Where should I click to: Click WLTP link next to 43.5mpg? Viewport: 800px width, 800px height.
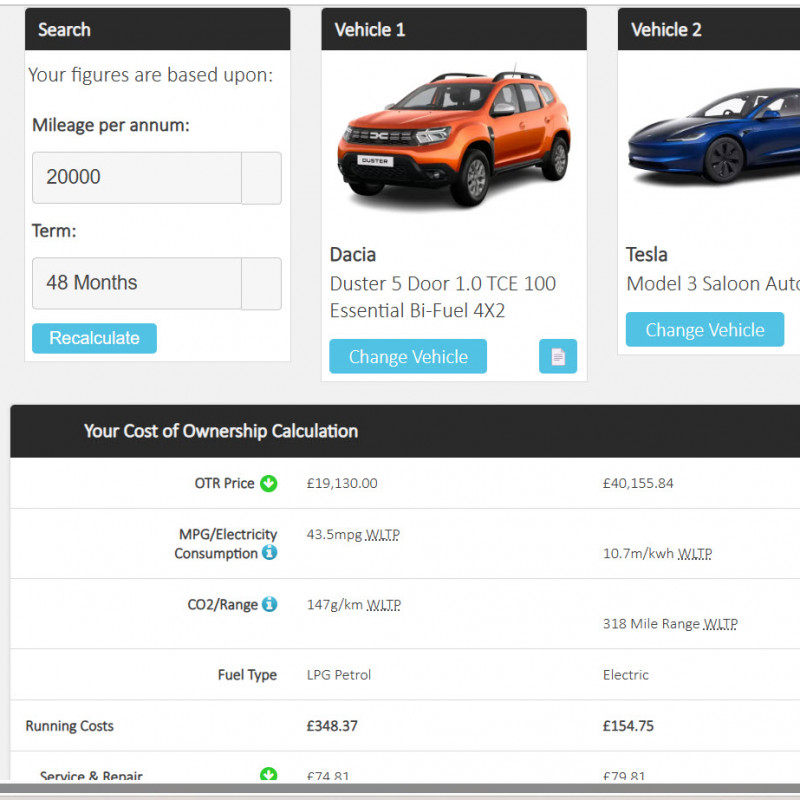pyautogui.click(x=383, y=535)
